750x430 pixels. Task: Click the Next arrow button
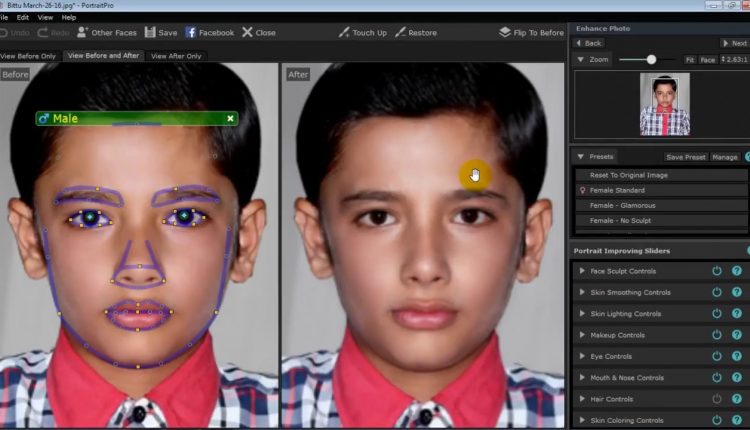[735, 43]
